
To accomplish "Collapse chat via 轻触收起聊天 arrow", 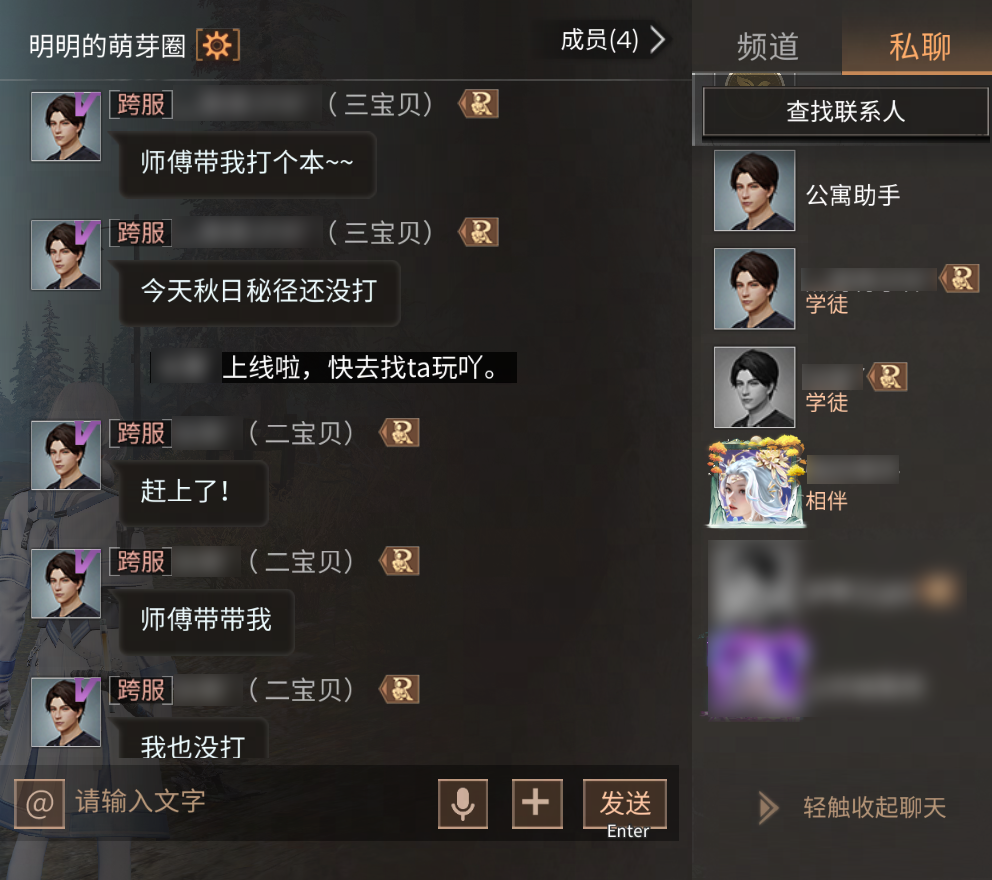I will pyautogui.click(x=768, y=807).
